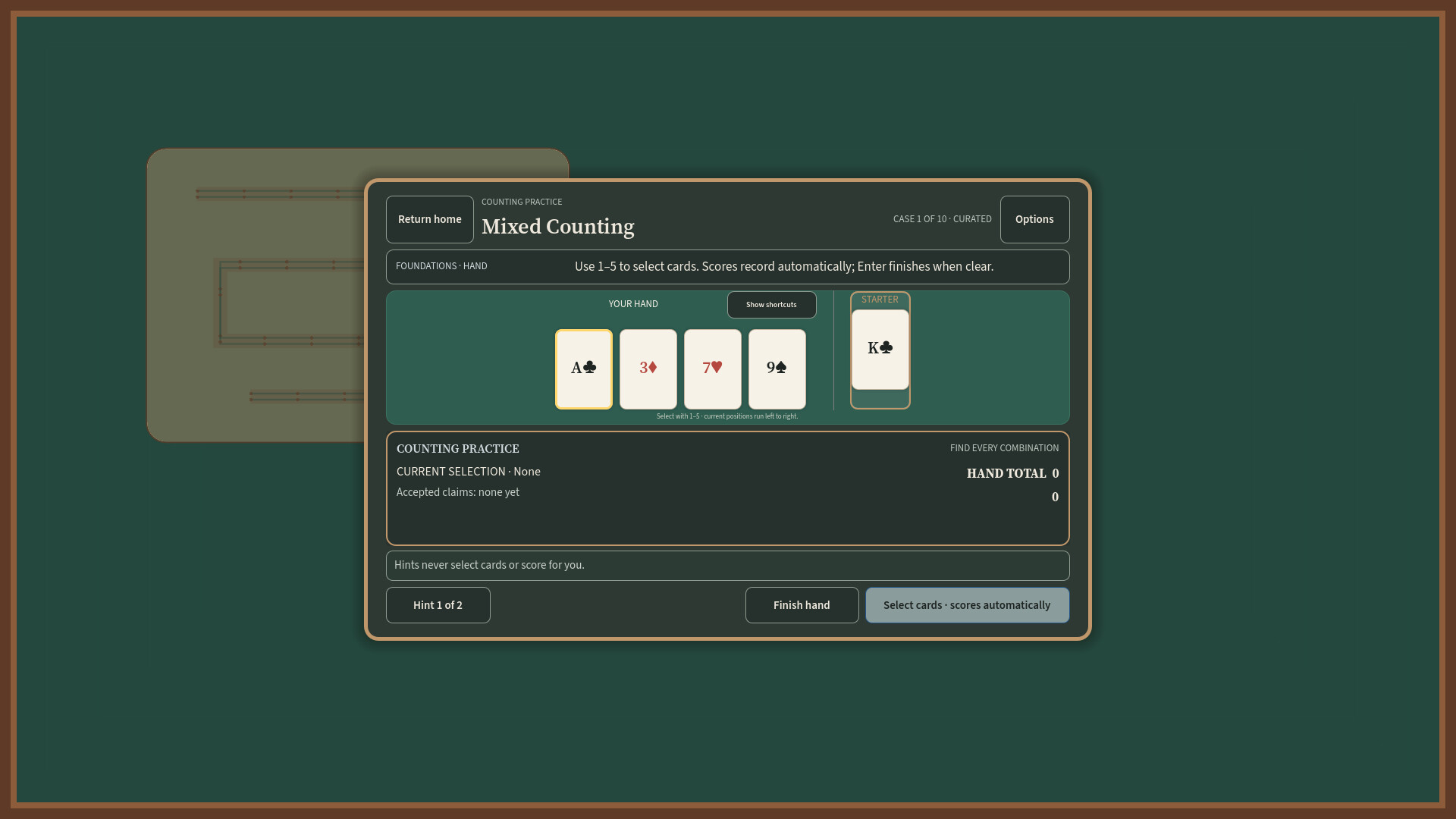Image resolution: width=1456 pixels, height=819 pixels.
Task: Click the YOUR HAND label
Action: coord(632,304)
